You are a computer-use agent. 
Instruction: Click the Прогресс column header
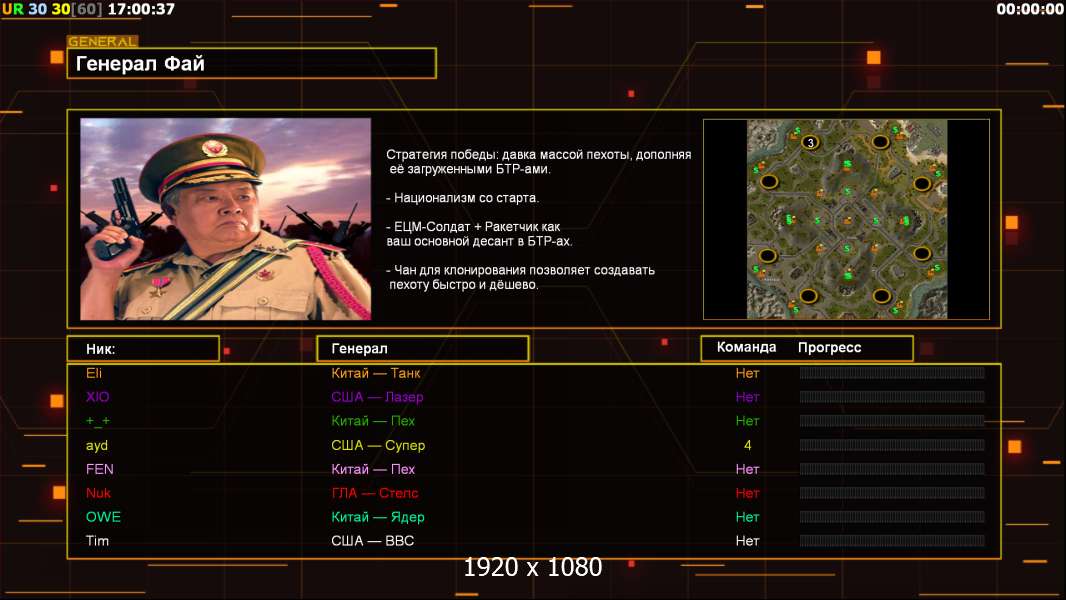pyautogui.click(x=829, y=348)
